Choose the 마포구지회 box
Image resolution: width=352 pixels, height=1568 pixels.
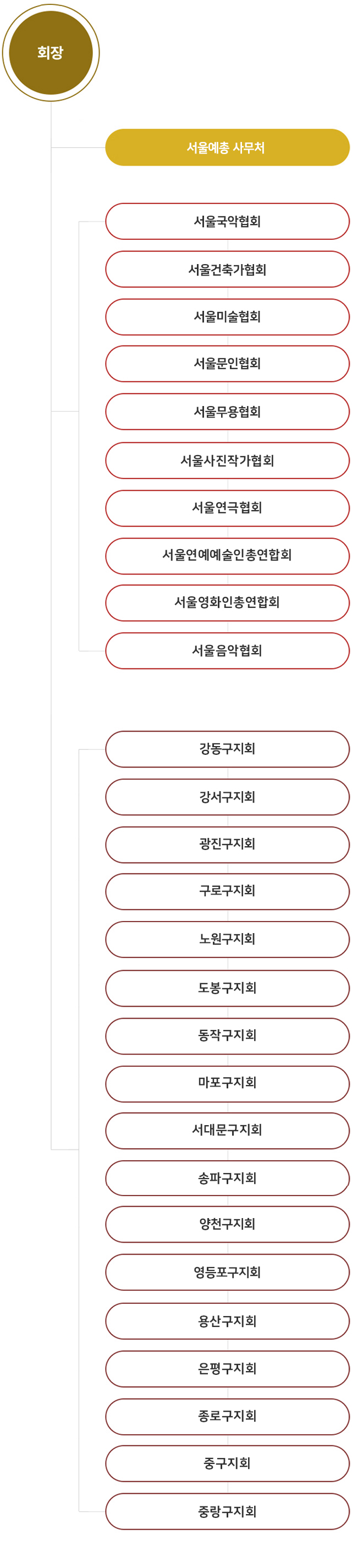(227, 1083)
